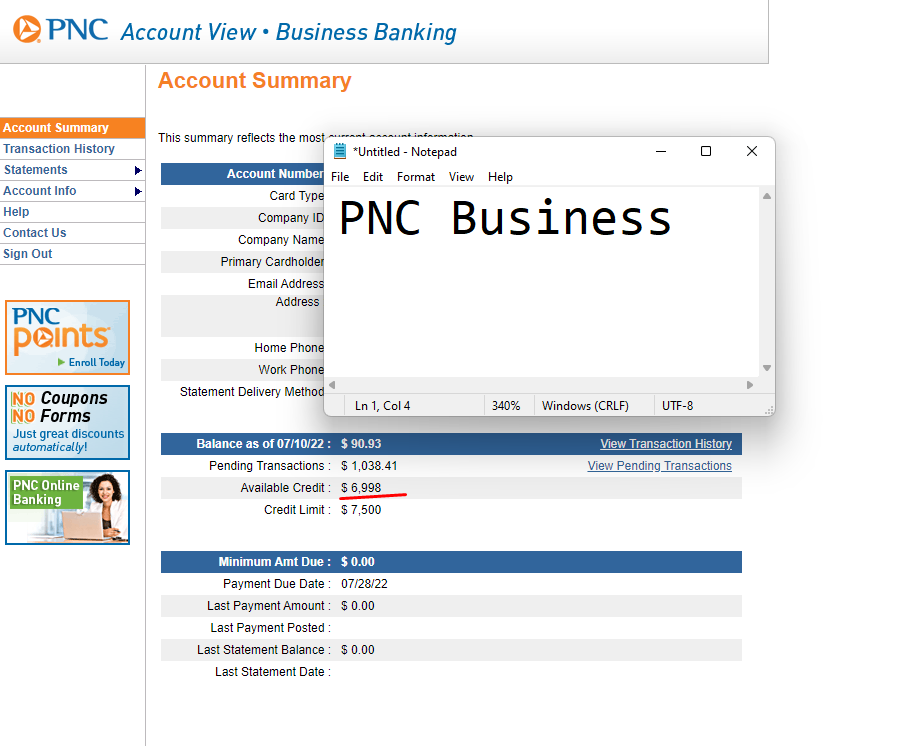Click Windows (CRLF) in Notepad status bar
923x746 pixels.
(585, 406)
